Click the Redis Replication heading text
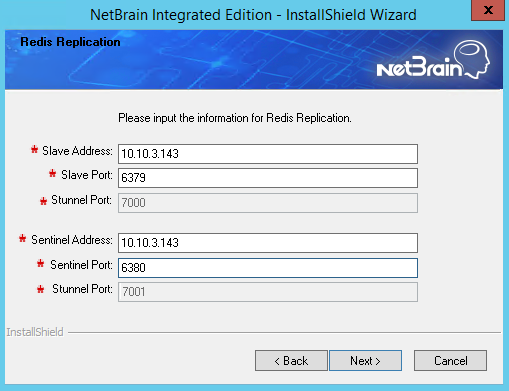The image size is (509, 391). tap(70, 42)
